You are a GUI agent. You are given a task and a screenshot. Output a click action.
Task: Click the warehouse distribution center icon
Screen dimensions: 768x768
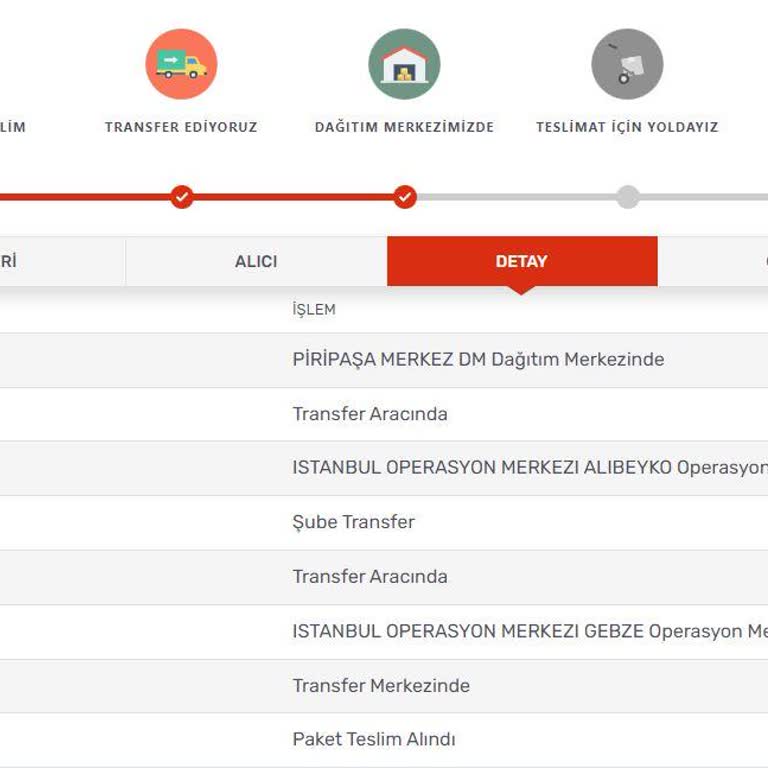[404, 64]
